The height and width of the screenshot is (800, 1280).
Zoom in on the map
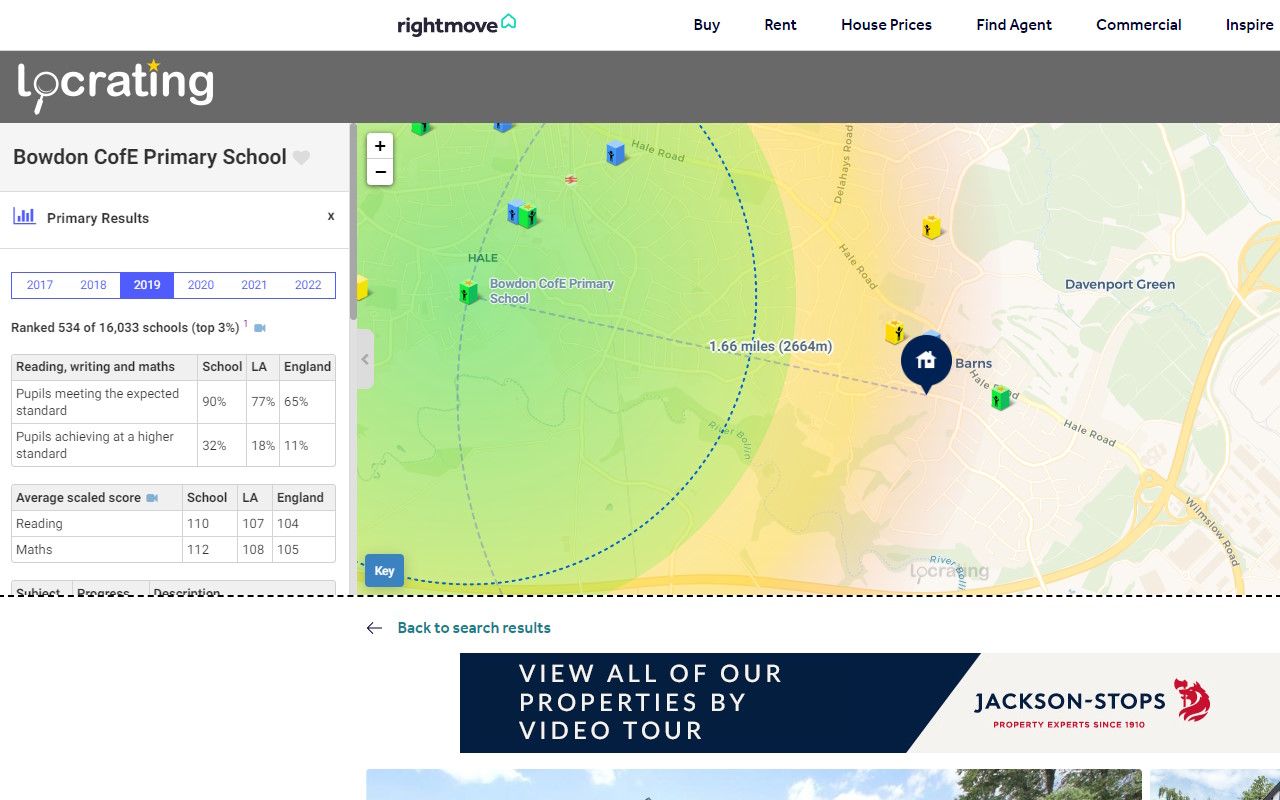pyautogui.click(x=380, y=146)
